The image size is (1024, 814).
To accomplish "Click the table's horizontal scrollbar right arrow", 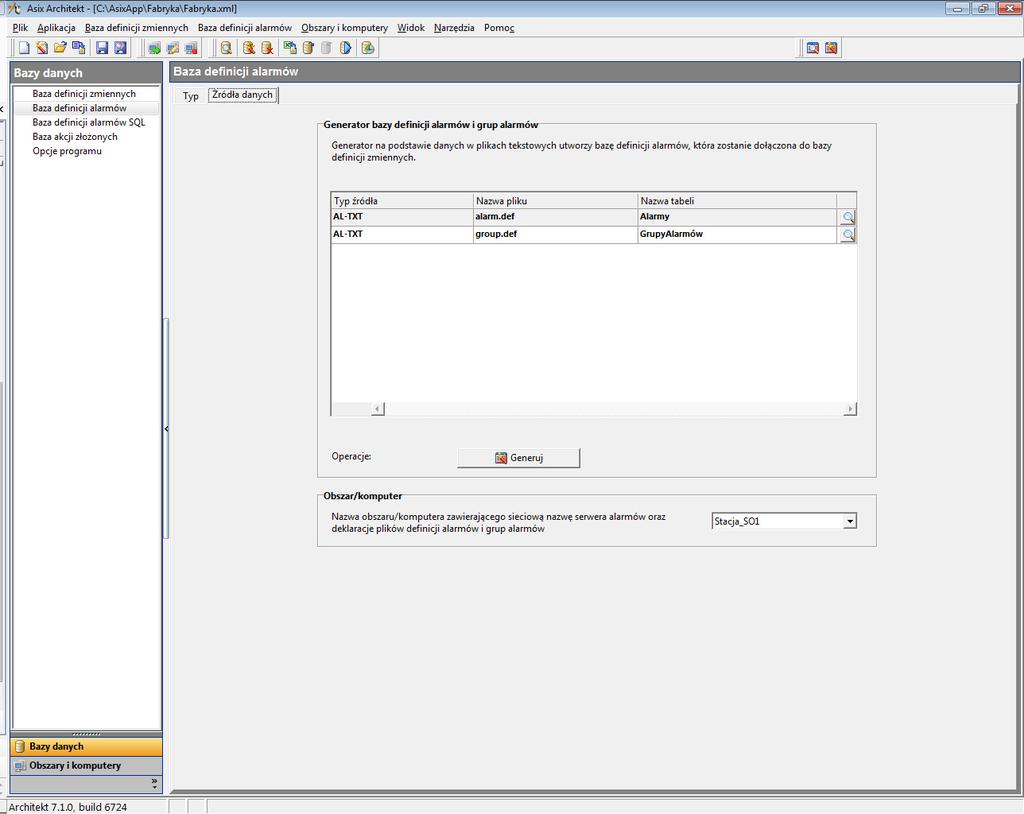I will tap(849, 409).
